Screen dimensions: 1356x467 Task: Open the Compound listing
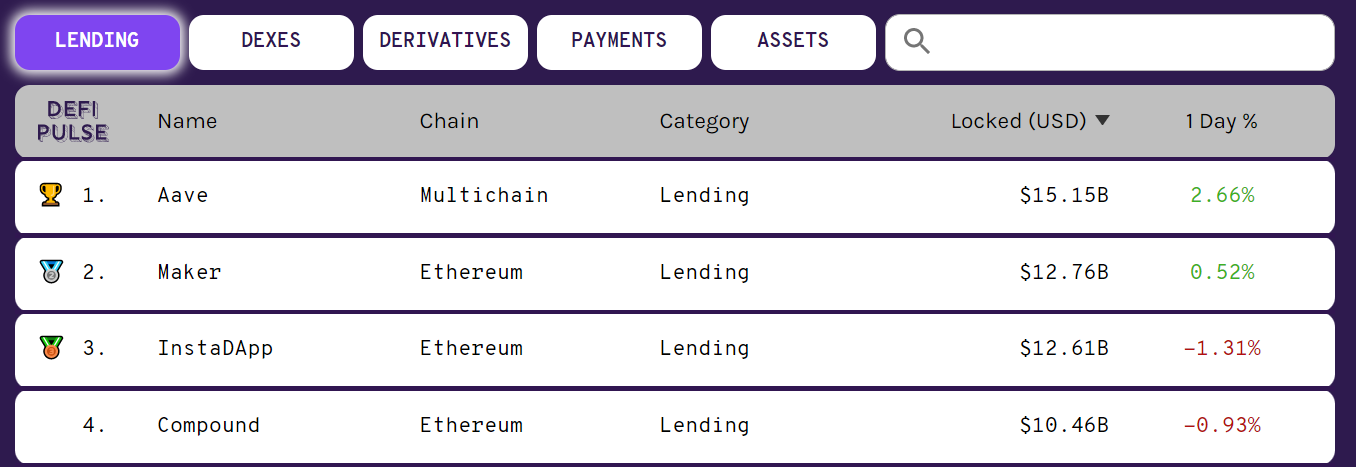[675, 426]
